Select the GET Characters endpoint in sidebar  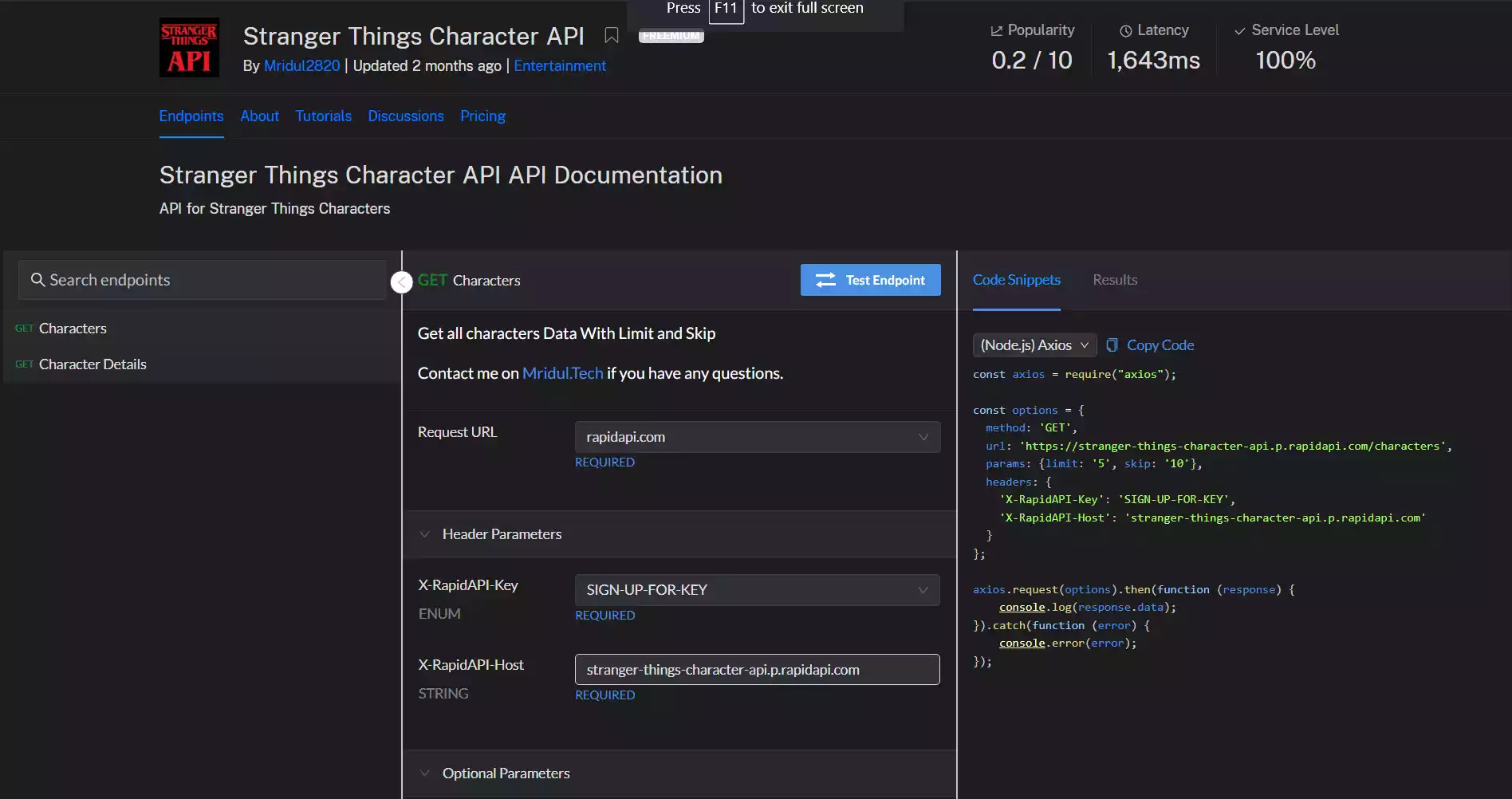click(203, 329)
